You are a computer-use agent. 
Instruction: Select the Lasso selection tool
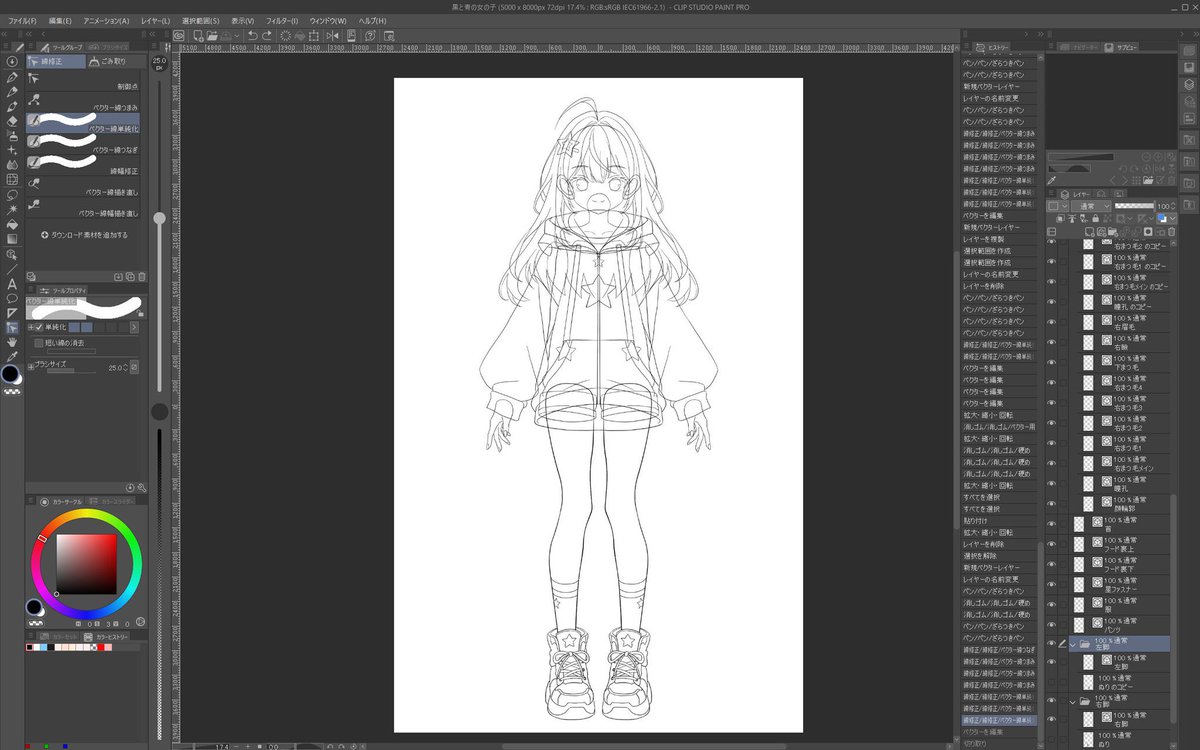pyautogui.click(x=12, y=195)
